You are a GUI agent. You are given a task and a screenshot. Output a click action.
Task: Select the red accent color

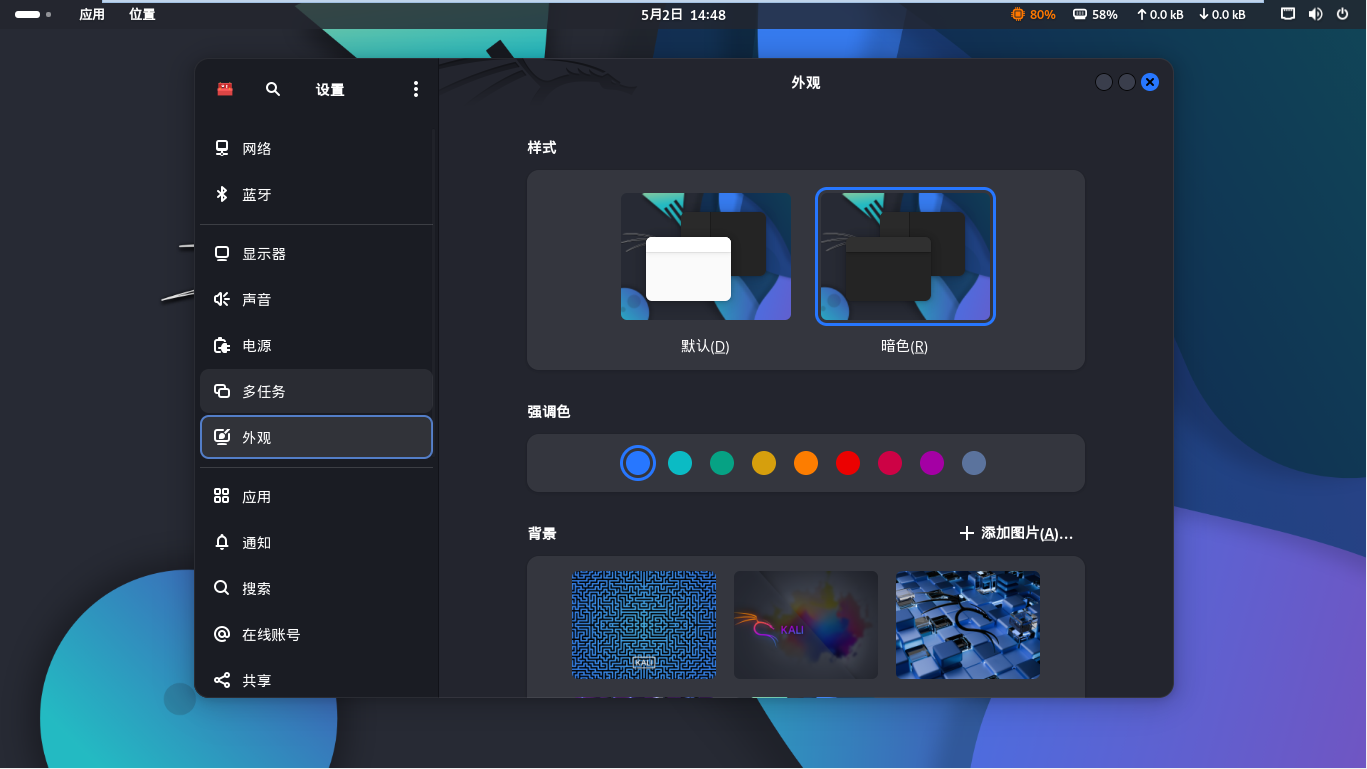[848, 463]
